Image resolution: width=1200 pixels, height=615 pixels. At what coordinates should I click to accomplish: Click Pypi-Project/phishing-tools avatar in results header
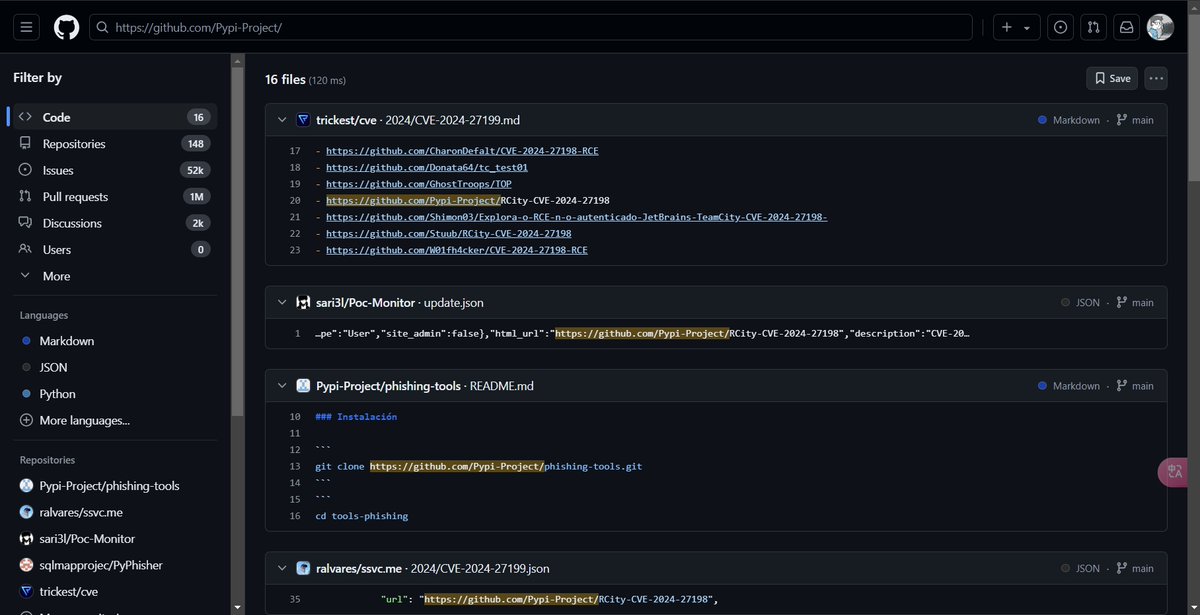(x=303, y=385)
